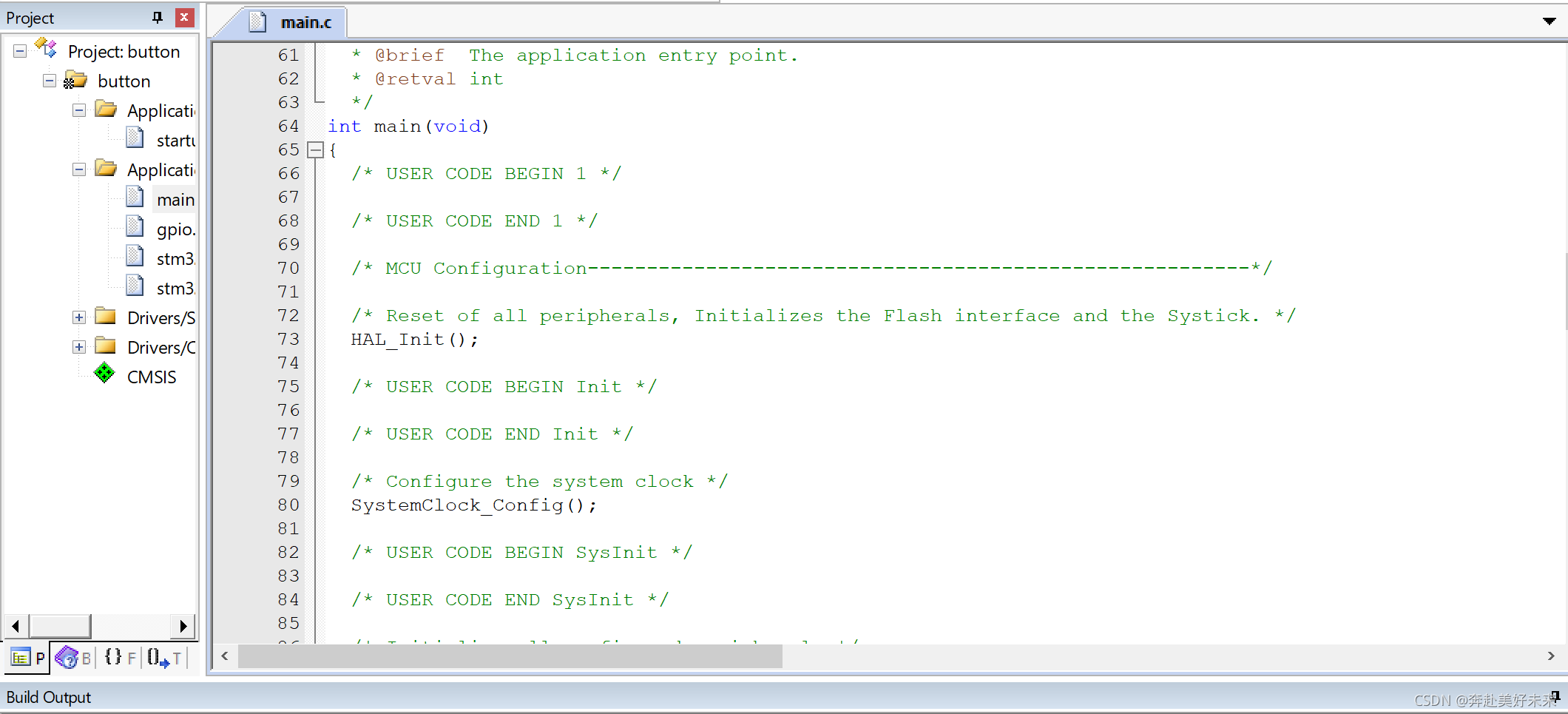Image resolution: width=1568 pixels, height=714 pixels.
Task: Pin the Build Output panel
Action: (1555, 696)
